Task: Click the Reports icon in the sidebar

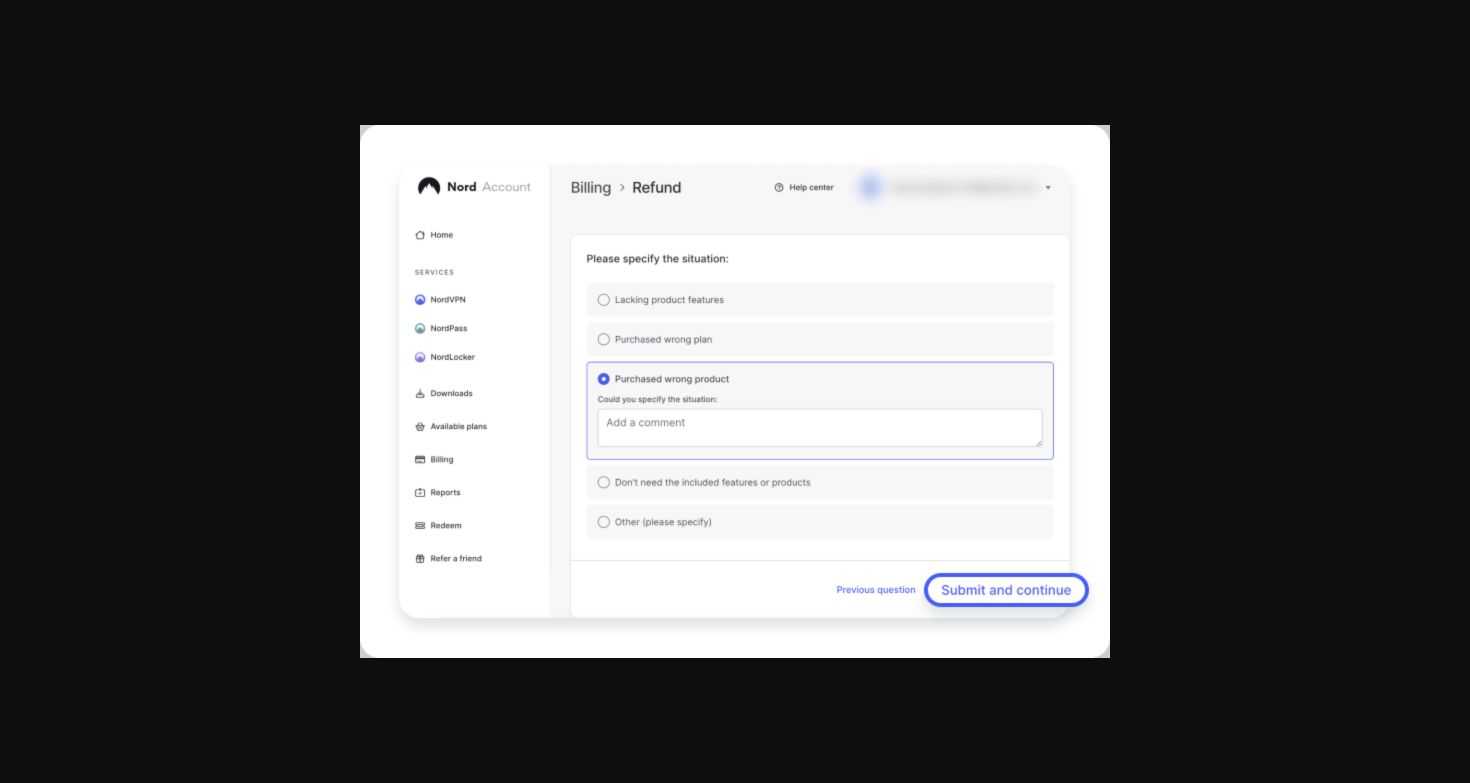Action: [420, 493]
